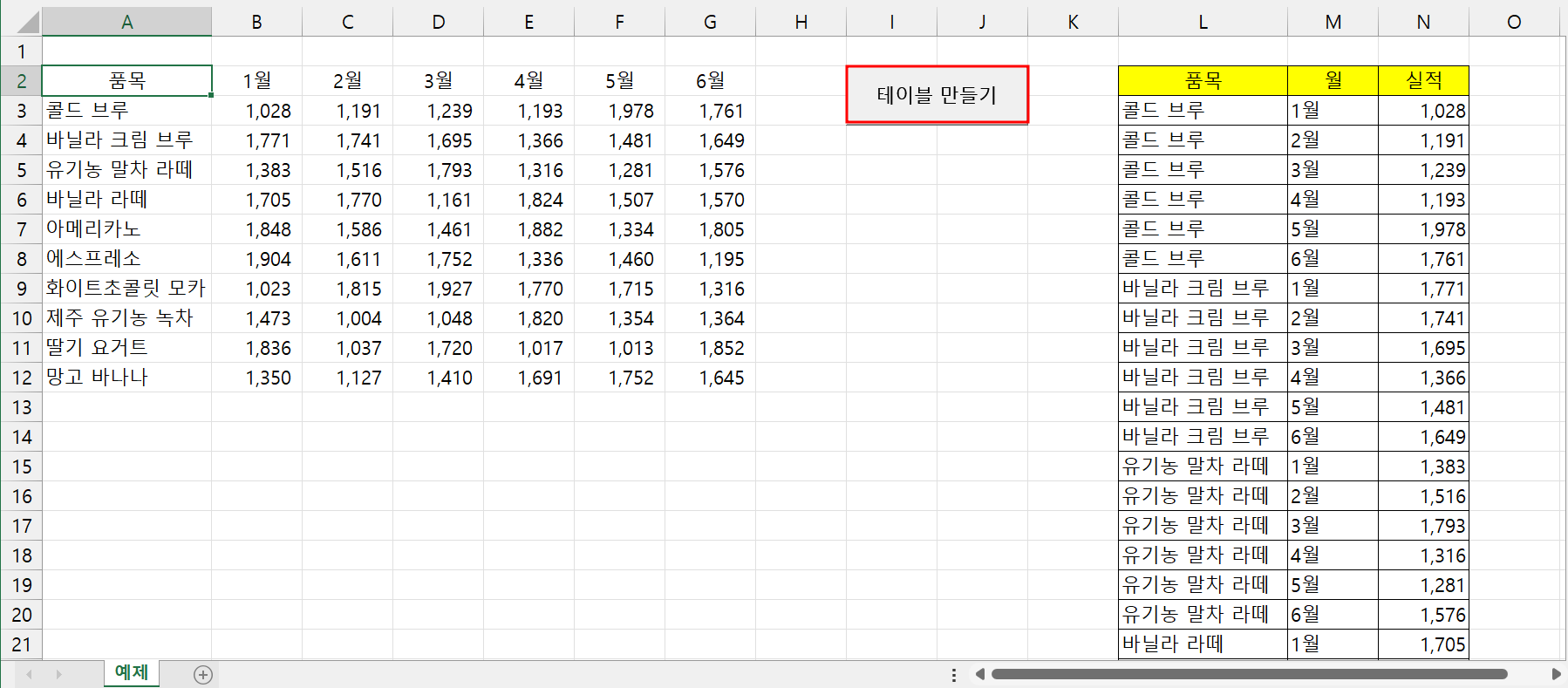Click the Select All corner triangle
This screenshot has height=688, width=1568.
(x=21, y=22)
